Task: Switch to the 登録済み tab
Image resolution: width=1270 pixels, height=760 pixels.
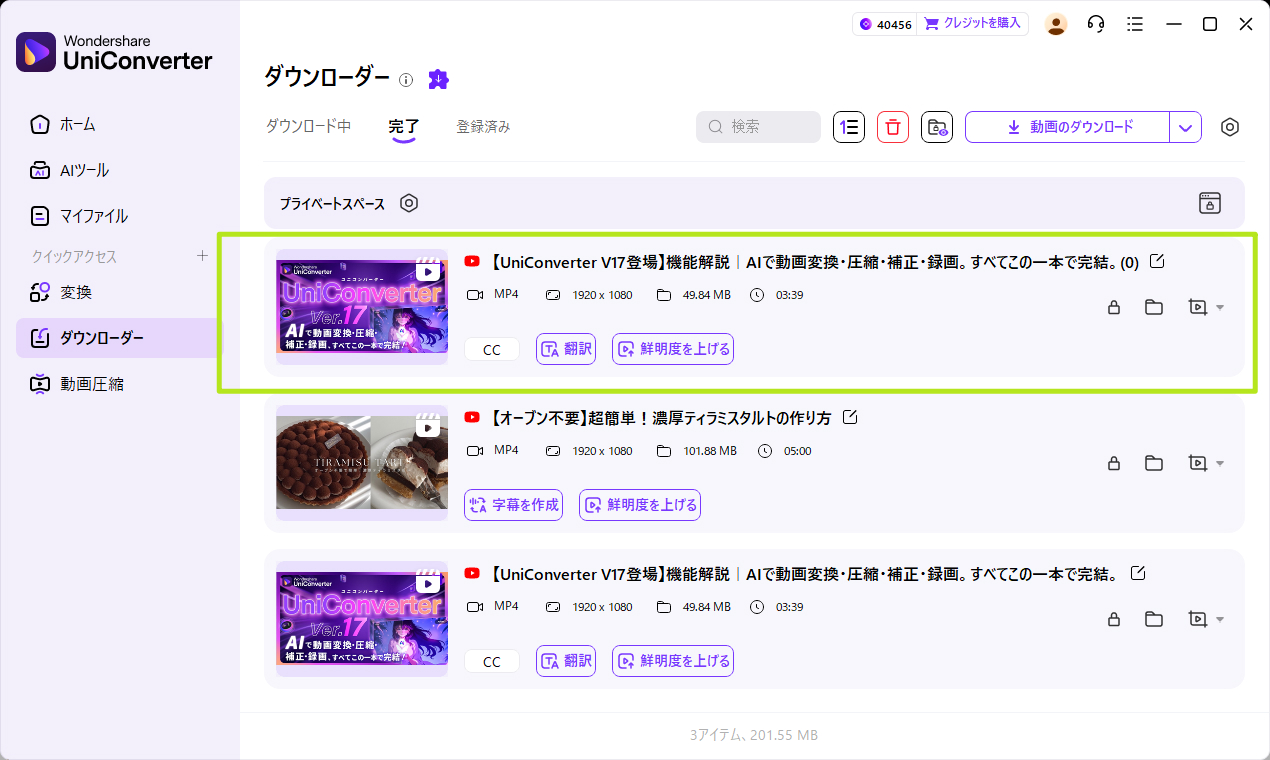Action: 483,127
